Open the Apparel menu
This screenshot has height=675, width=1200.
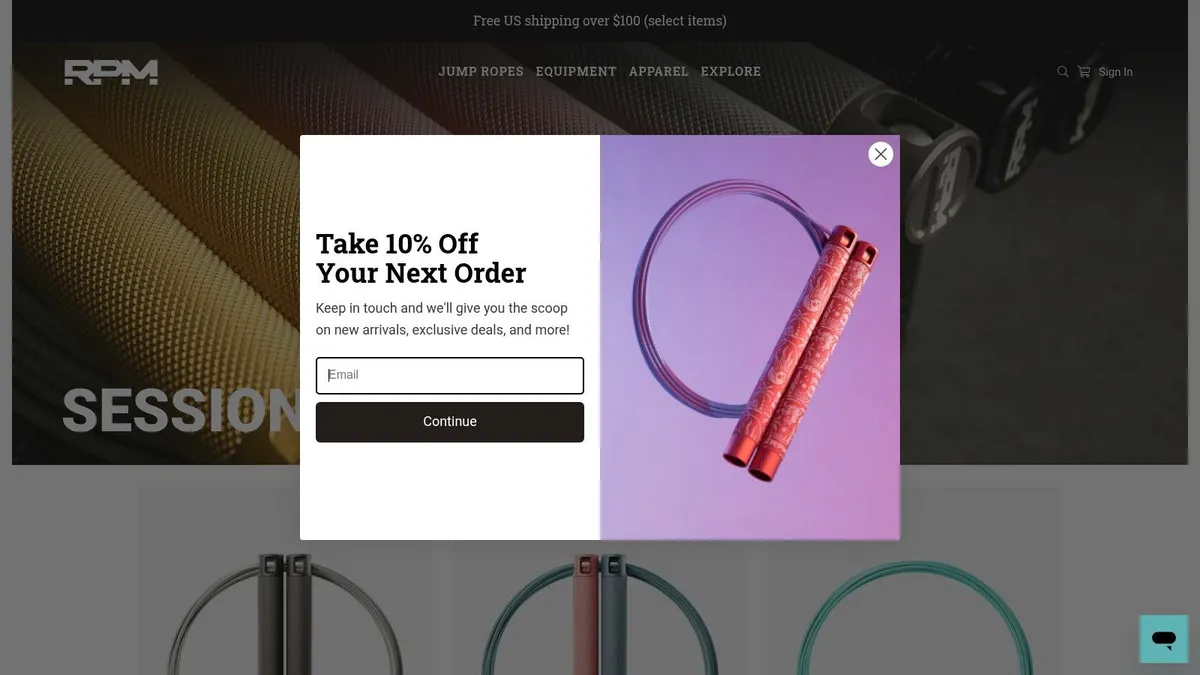click(x=658, y=72)
